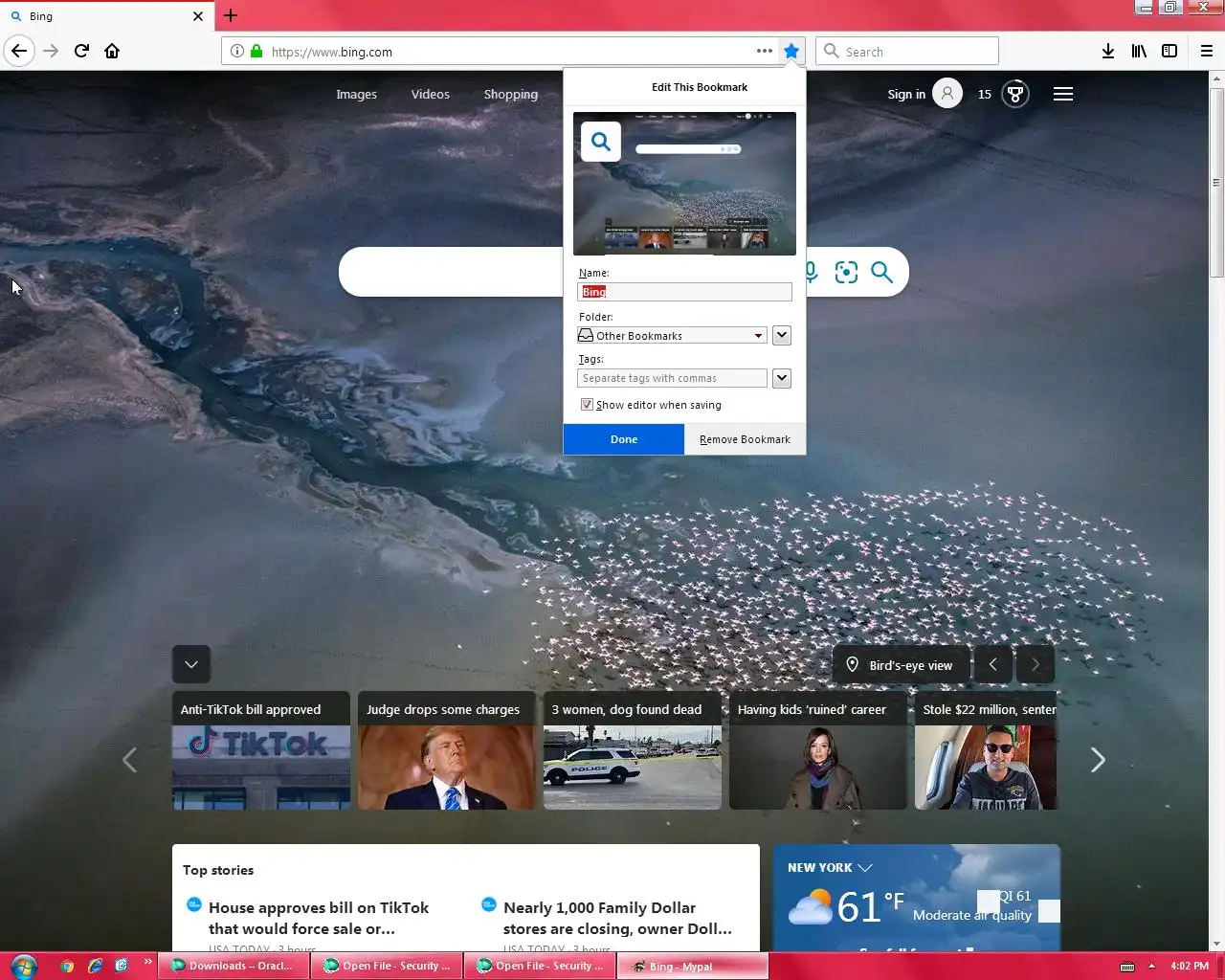Switch to Bing - Mypal taskbar window

pyautogui.click(x=693, y=966)
